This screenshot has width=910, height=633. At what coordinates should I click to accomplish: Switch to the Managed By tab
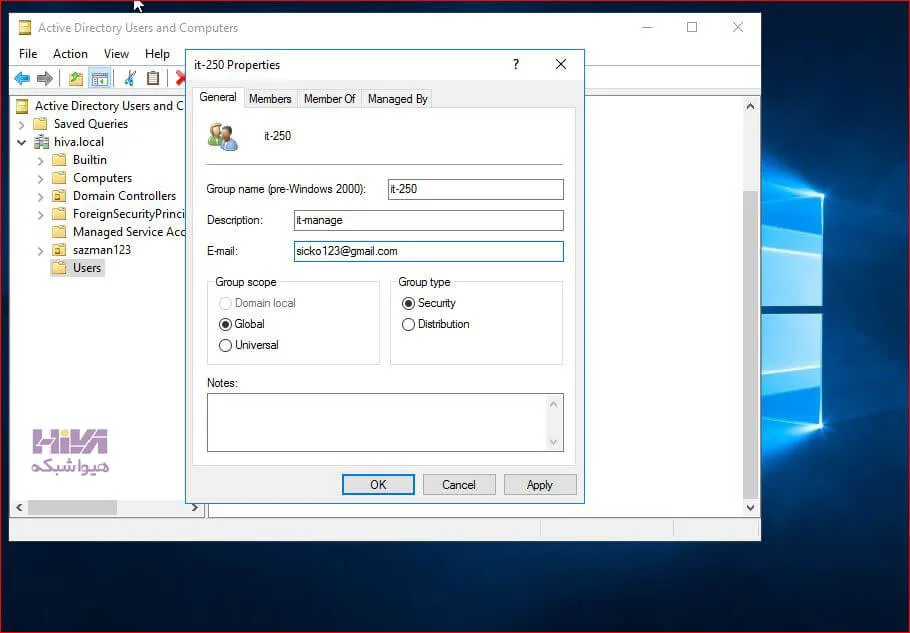click(x=398, y=99)
